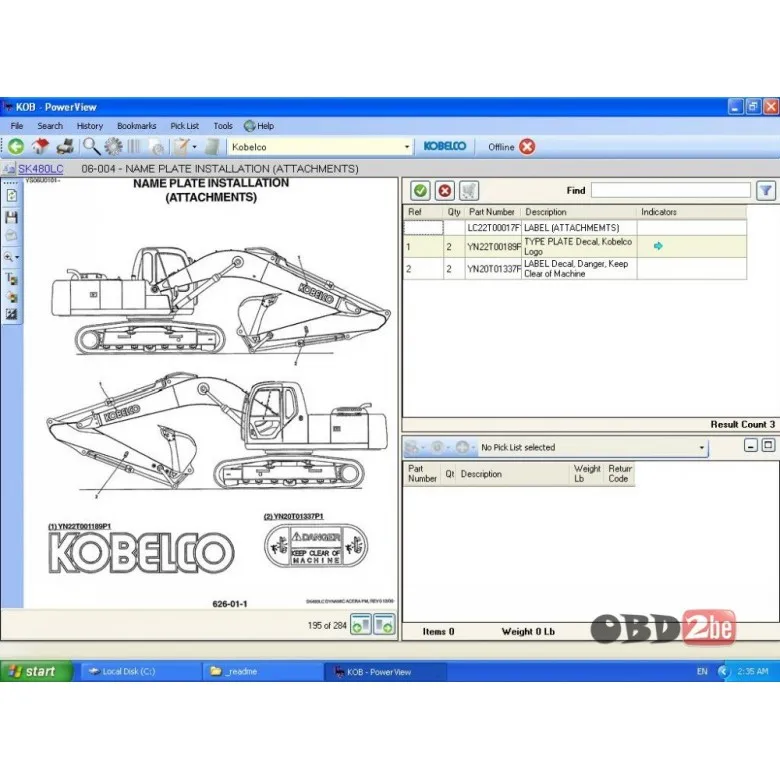
Task: Go to Home via house icon
Action: (40, 147)
